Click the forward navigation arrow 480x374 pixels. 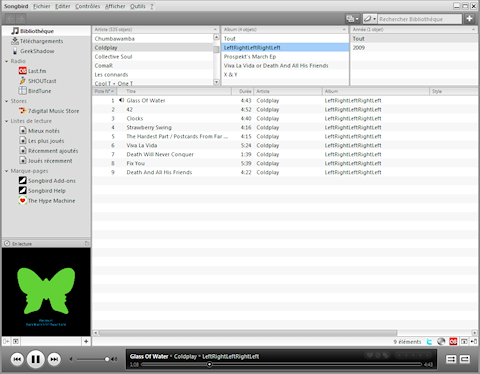pos(20,19)
